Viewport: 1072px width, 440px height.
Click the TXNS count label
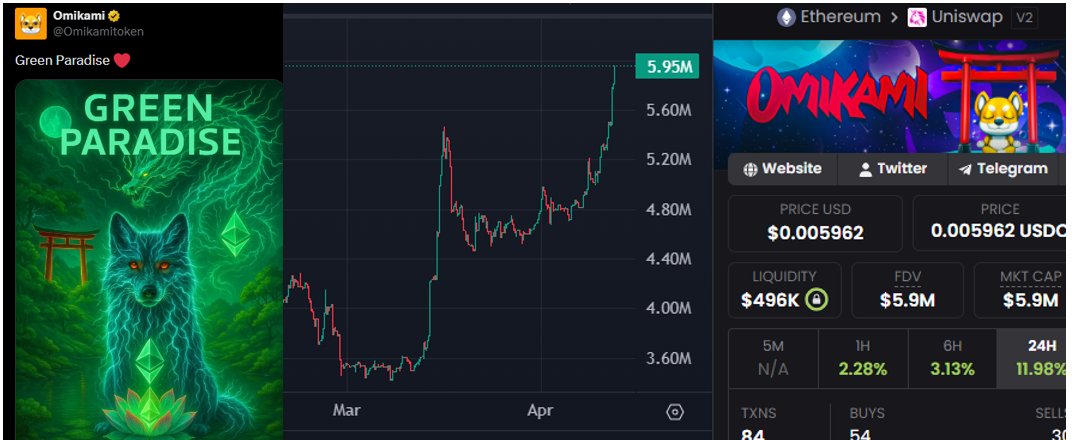point(758,413)
